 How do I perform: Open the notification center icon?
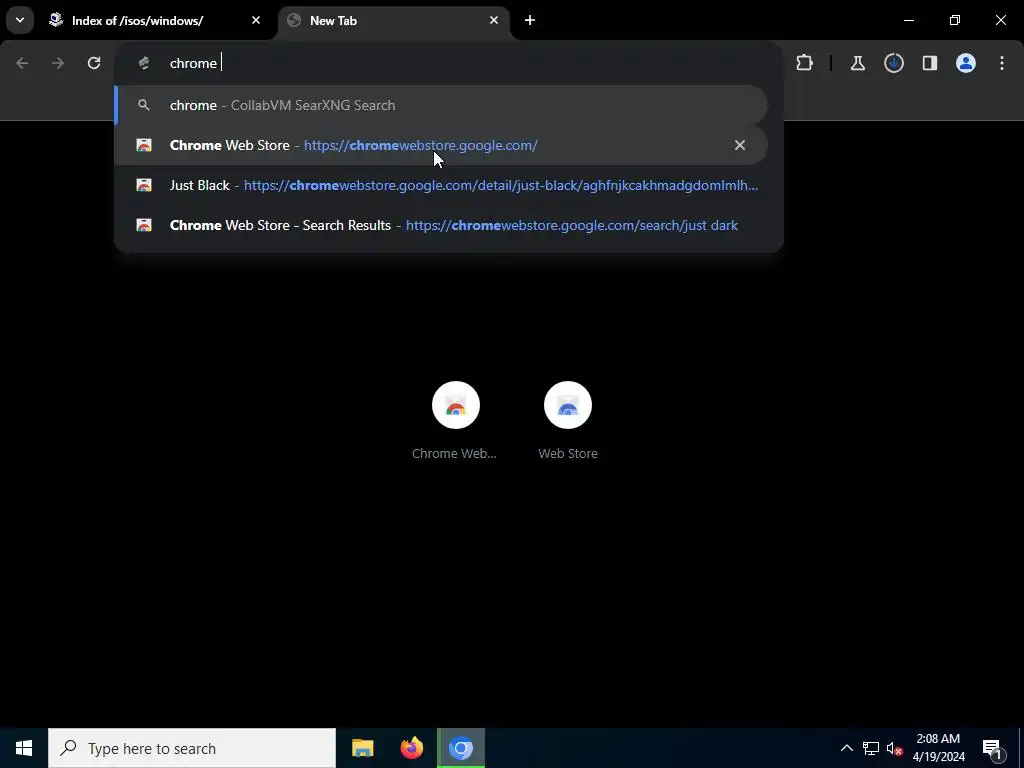click(993, 748)
